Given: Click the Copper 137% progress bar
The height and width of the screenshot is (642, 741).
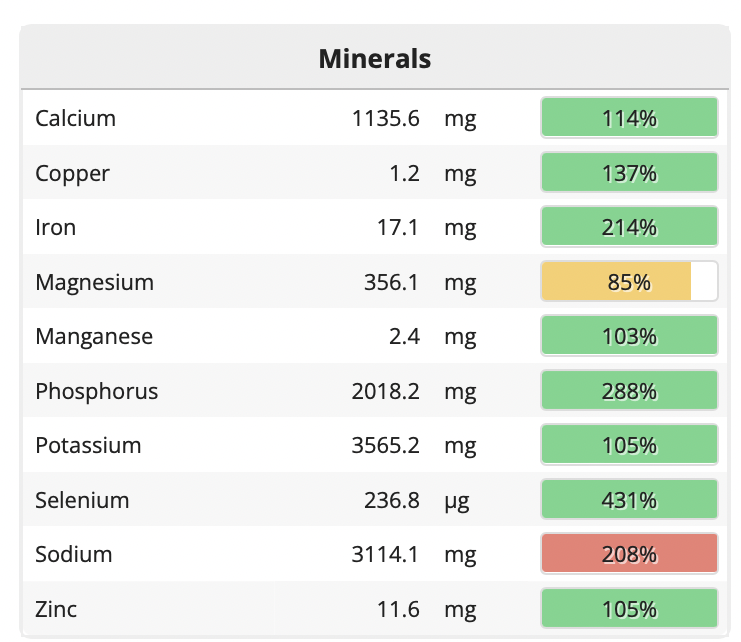Looking at the screenshot, I should click(x=629, y=173).
